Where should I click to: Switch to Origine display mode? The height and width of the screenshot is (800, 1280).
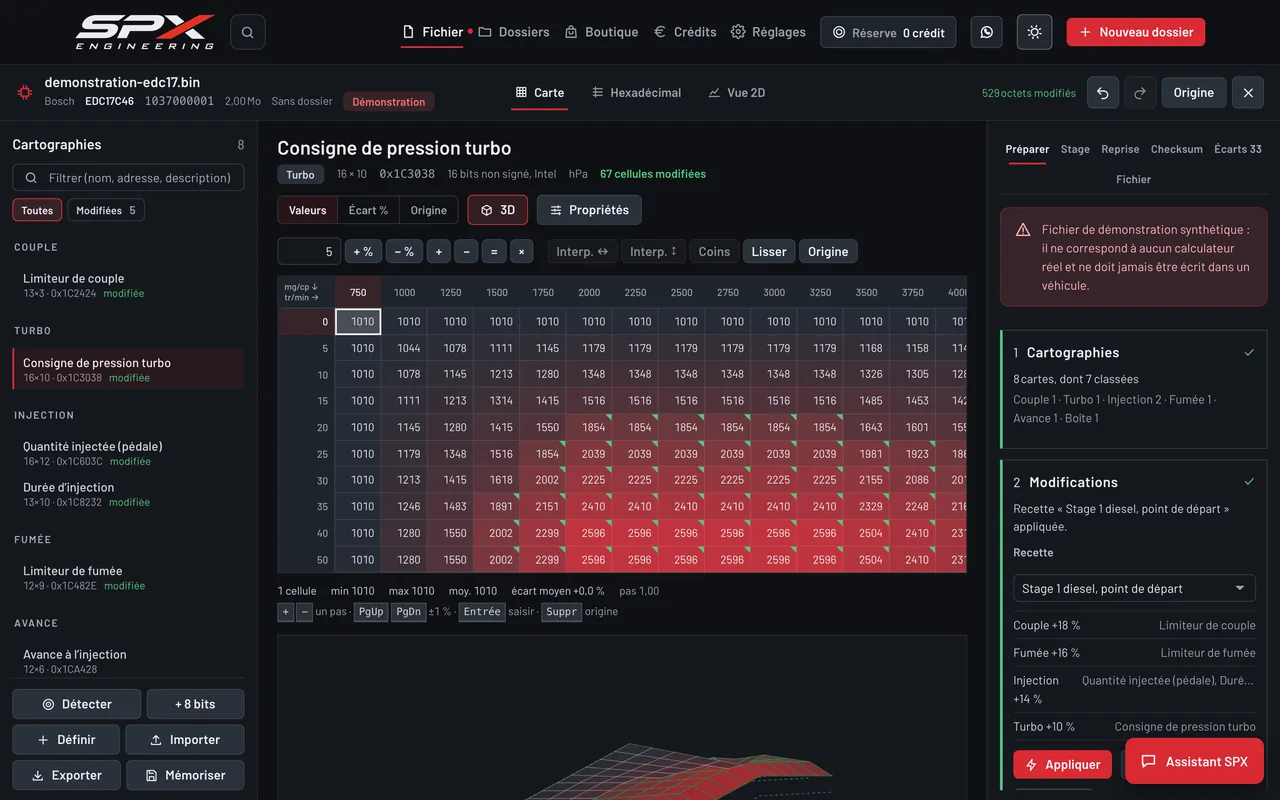tap(429, 210)
